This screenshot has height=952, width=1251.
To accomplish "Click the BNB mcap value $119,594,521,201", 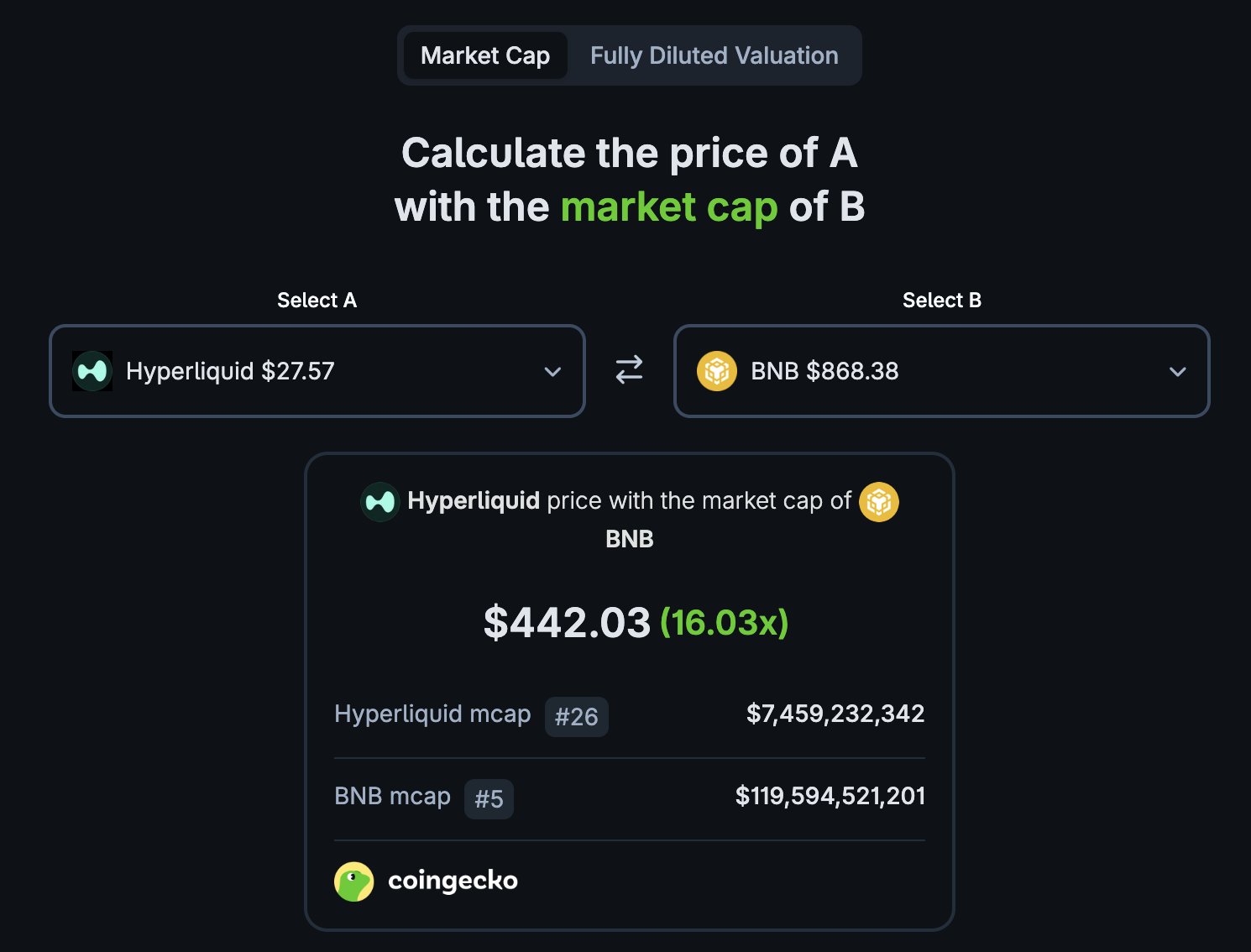I will 830,796.
